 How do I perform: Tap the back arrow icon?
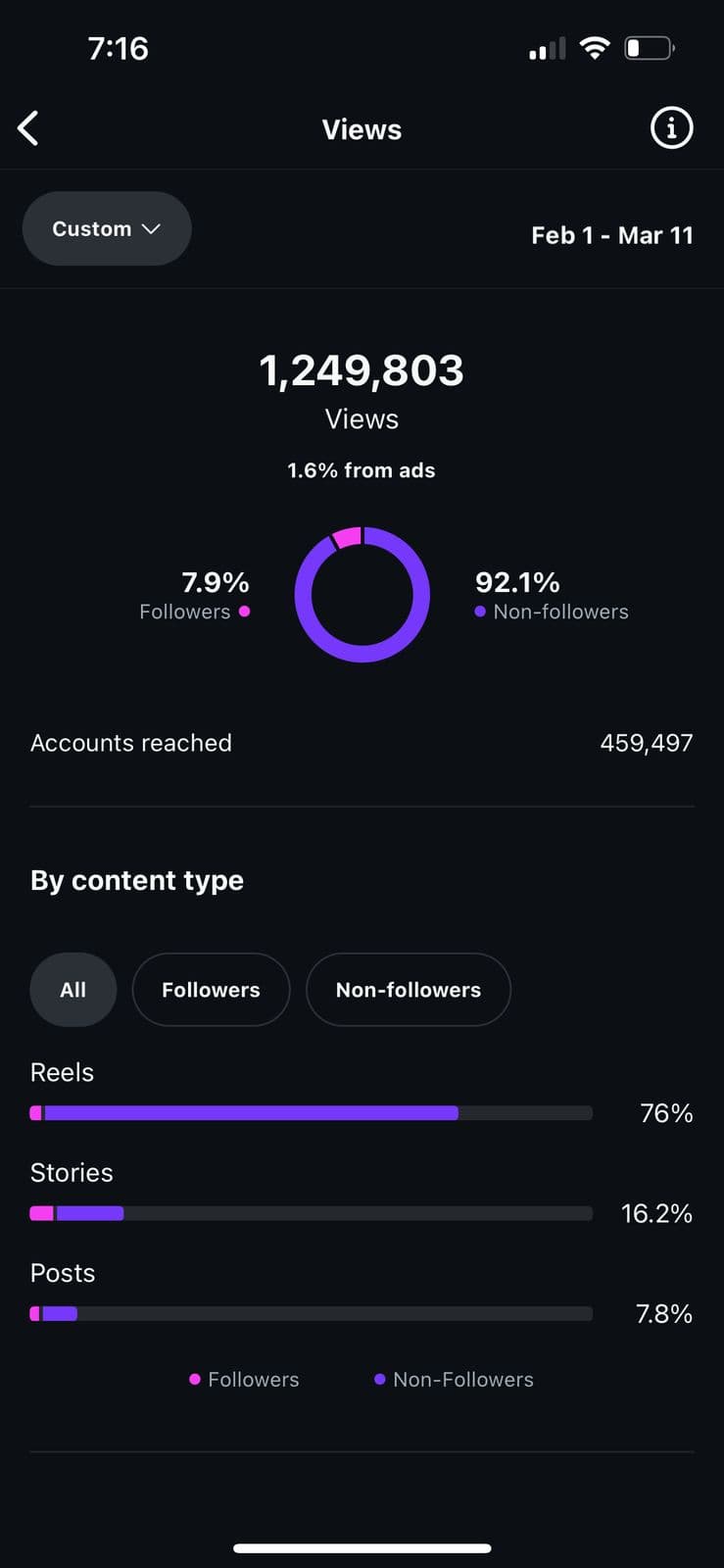coord(28,128)
